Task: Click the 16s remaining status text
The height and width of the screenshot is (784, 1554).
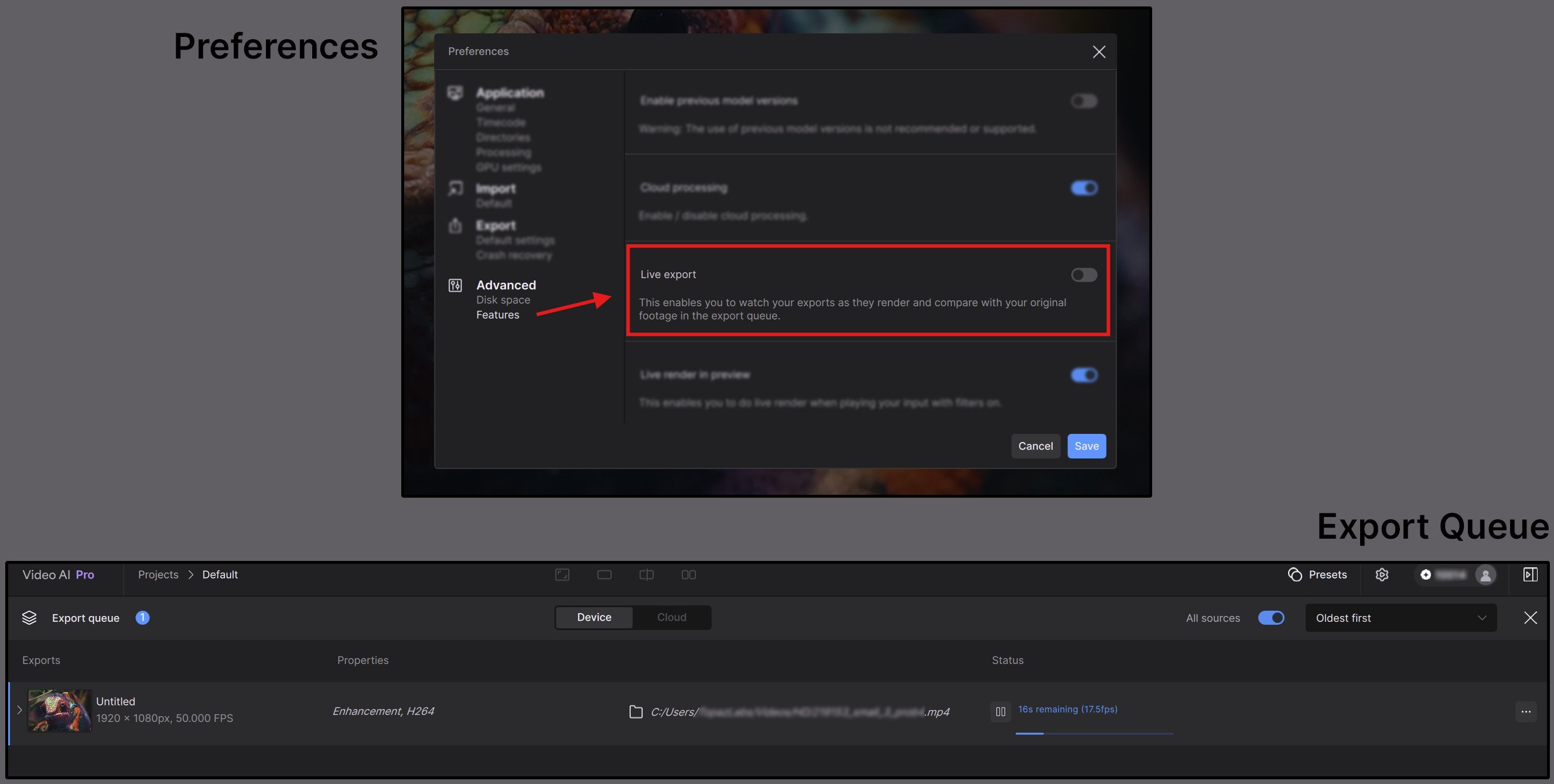Action: pyautogui.click(x=1067, y=709)
